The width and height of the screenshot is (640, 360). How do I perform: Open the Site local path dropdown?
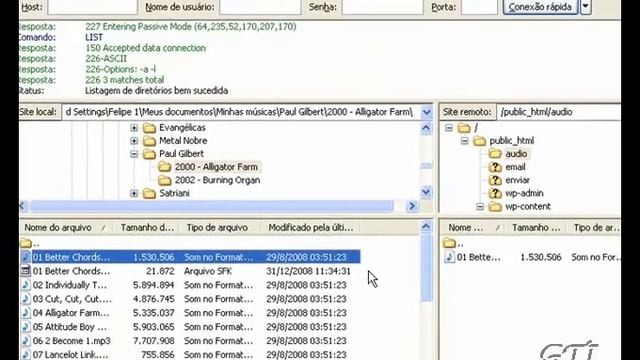click(x=427, y=112)
